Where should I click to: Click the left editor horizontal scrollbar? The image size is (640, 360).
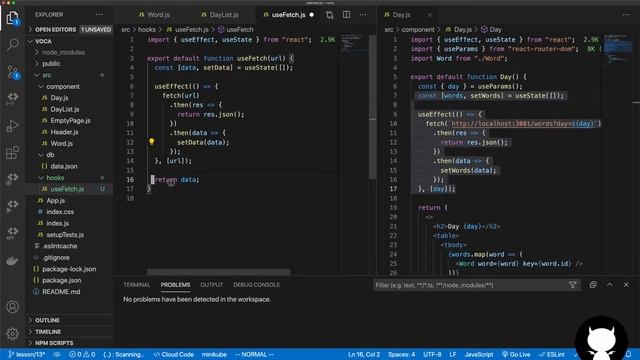pyautogui.click(x=219, y=272)
